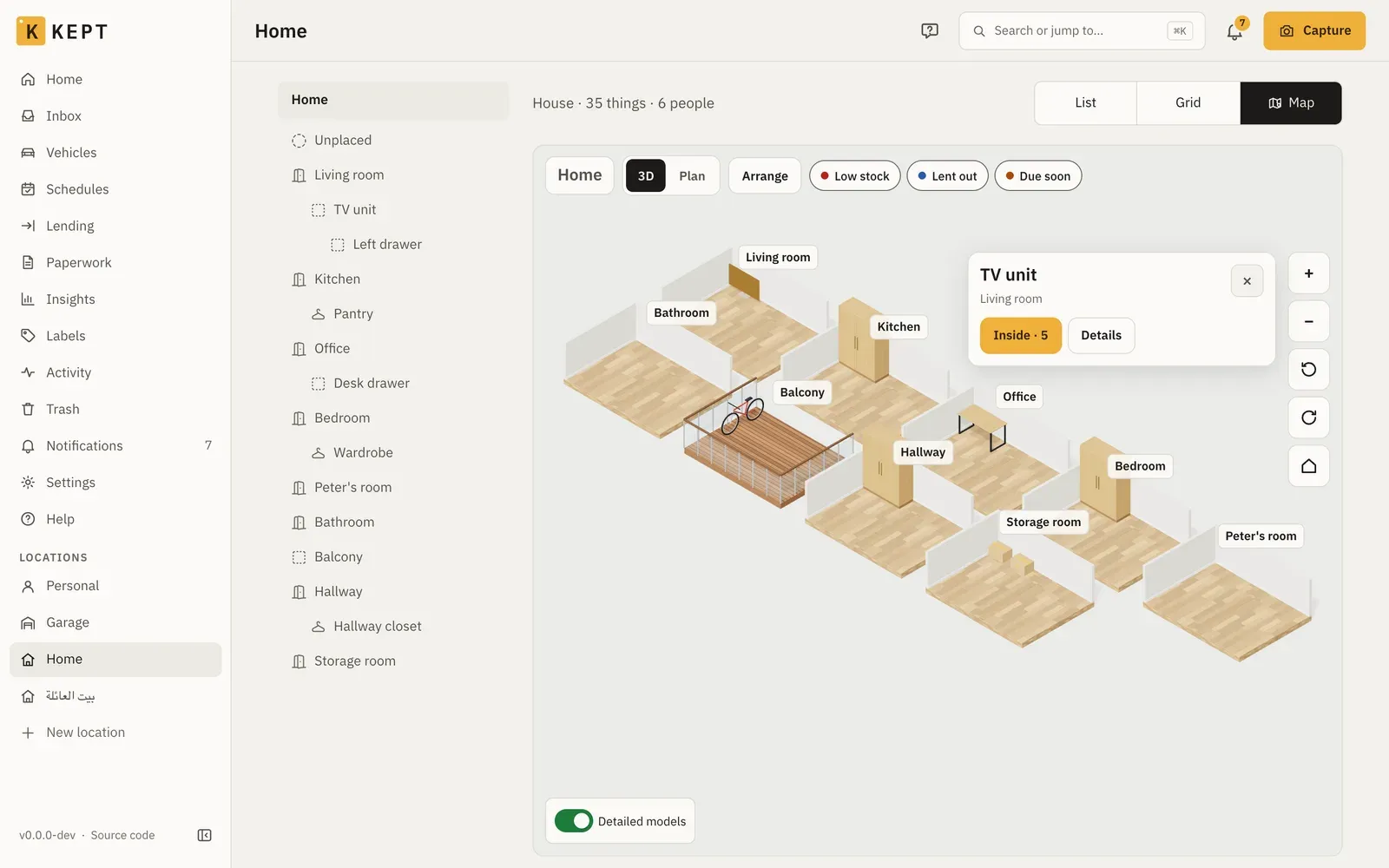Open Vehicles in the sidebar

coord(115,153)
